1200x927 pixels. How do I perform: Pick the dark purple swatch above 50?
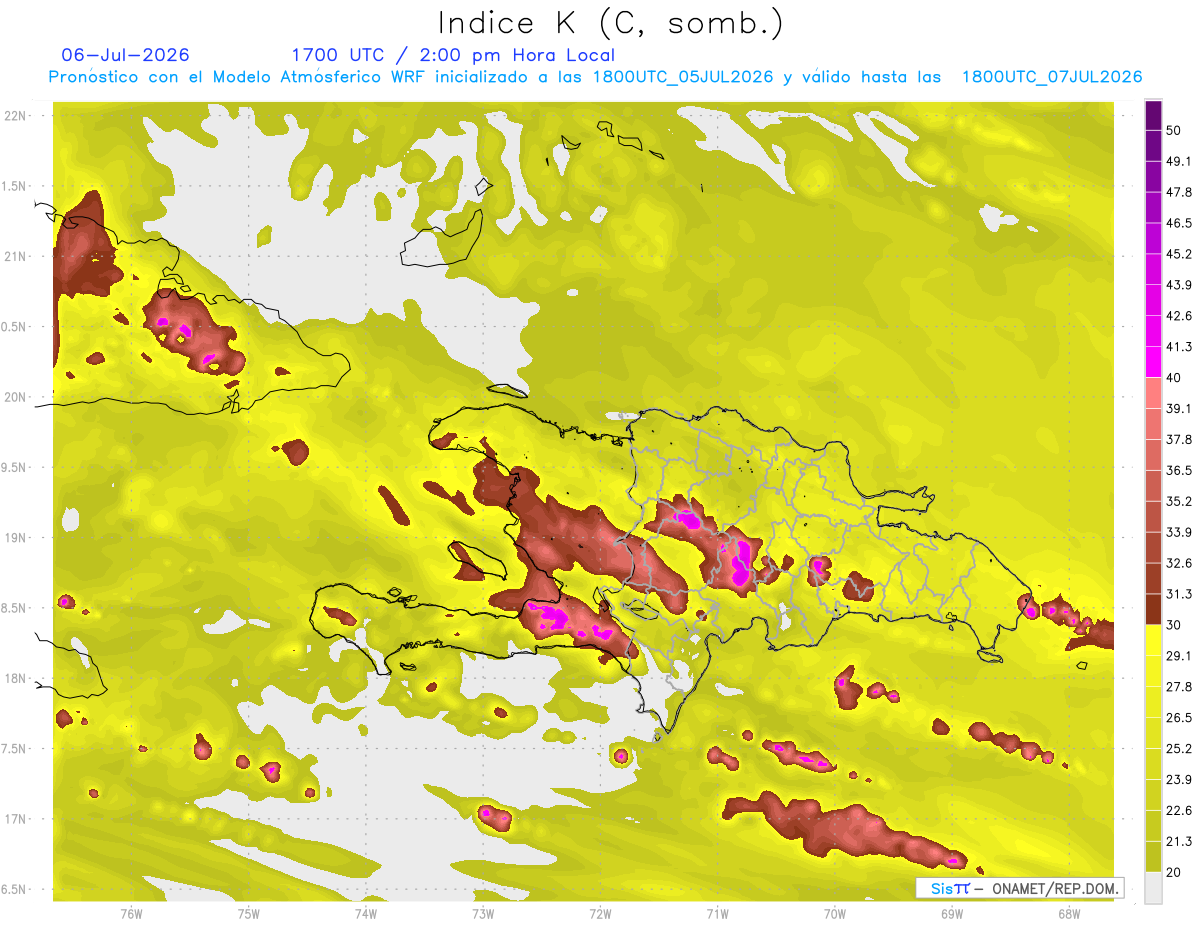pos(1153,115)
